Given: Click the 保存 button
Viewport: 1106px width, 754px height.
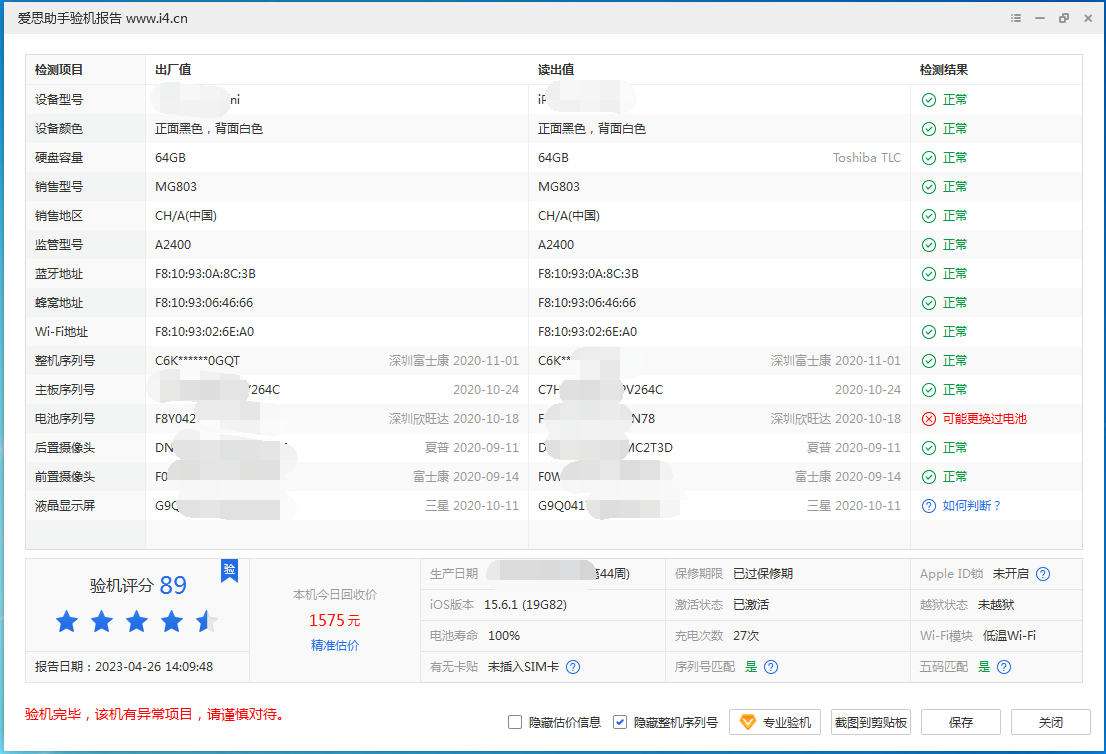Looking at the screenshot, I should [x=961, y=722].
